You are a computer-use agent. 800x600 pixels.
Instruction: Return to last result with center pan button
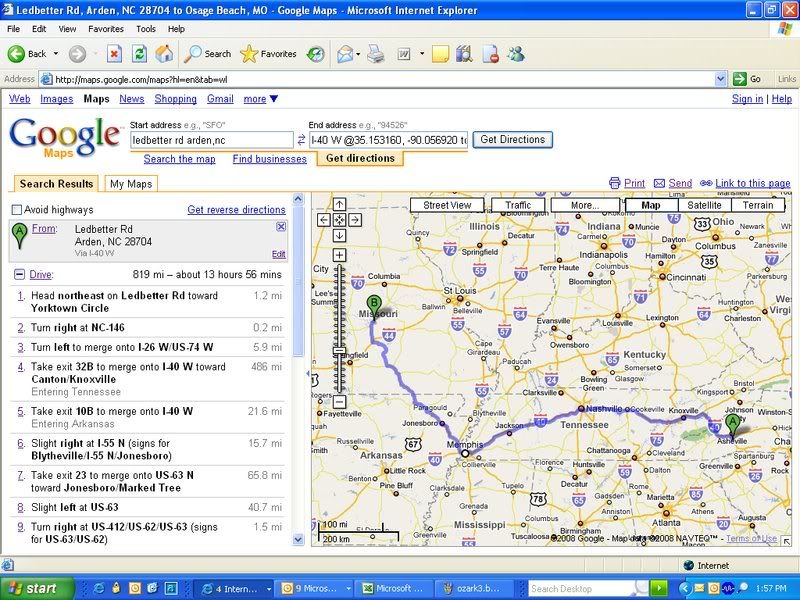(x=339, y=220)
